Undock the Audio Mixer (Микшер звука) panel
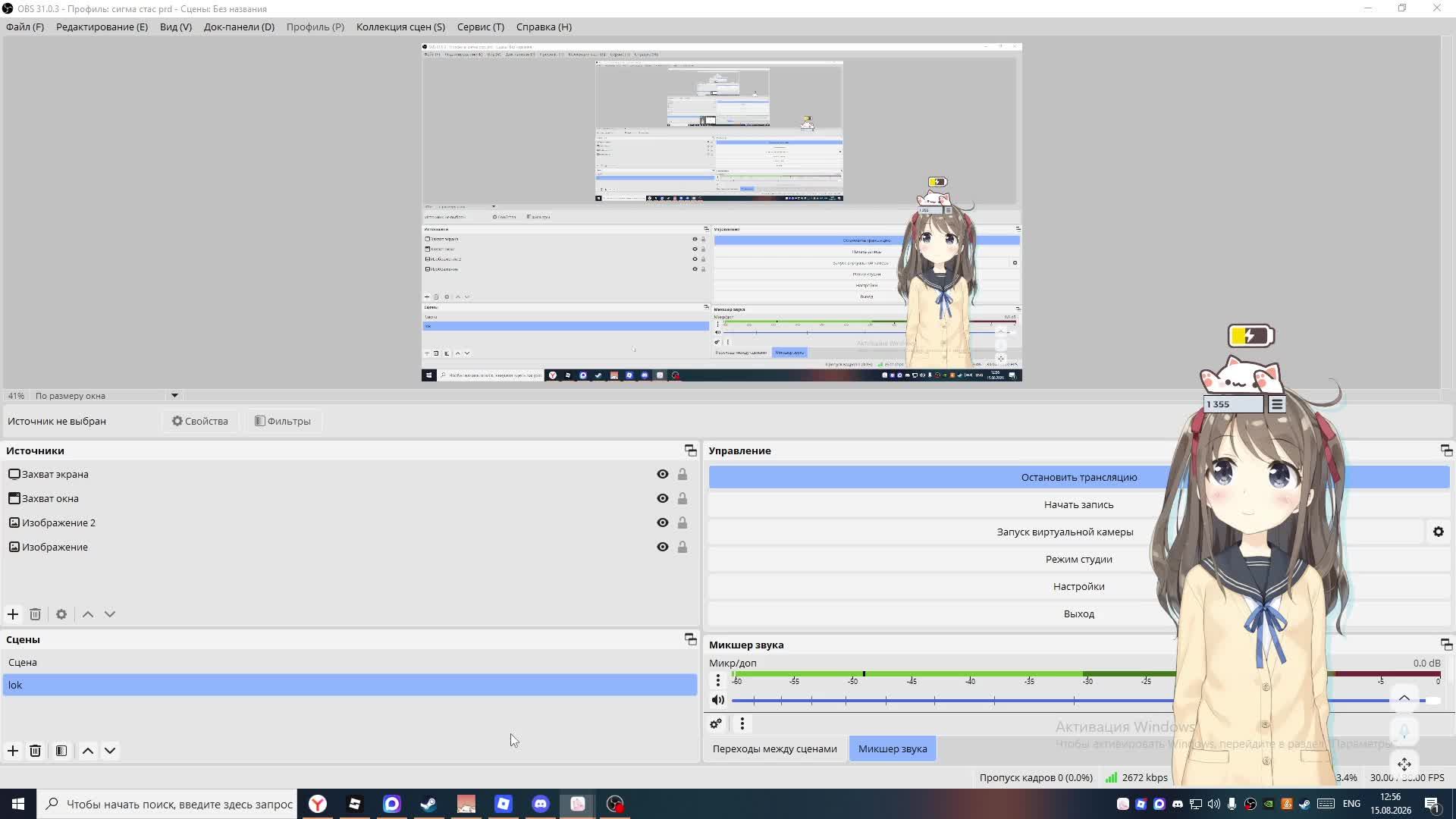The image size is (1456, 819). 1446,645
